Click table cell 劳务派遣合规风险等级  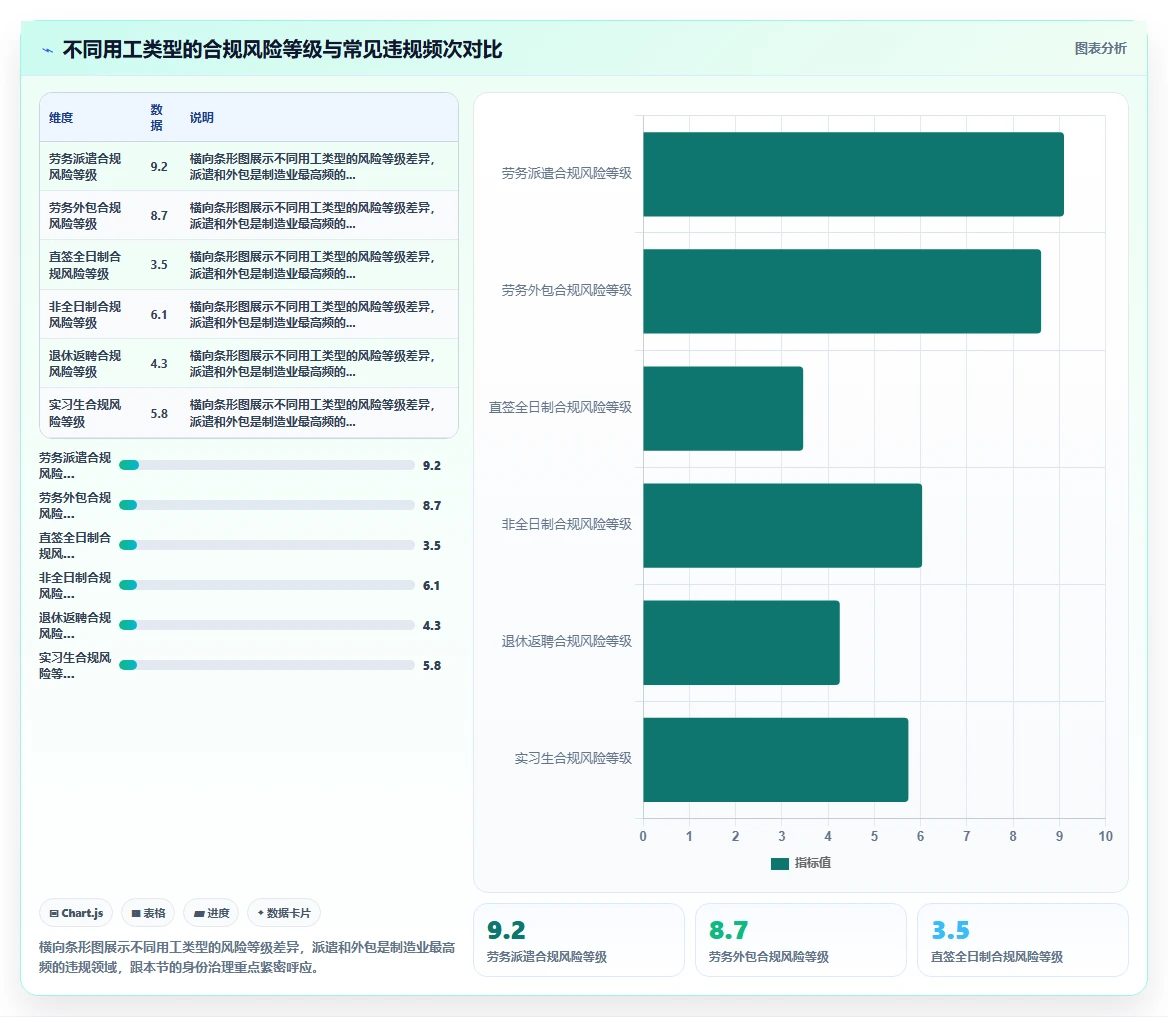[85, 166]
